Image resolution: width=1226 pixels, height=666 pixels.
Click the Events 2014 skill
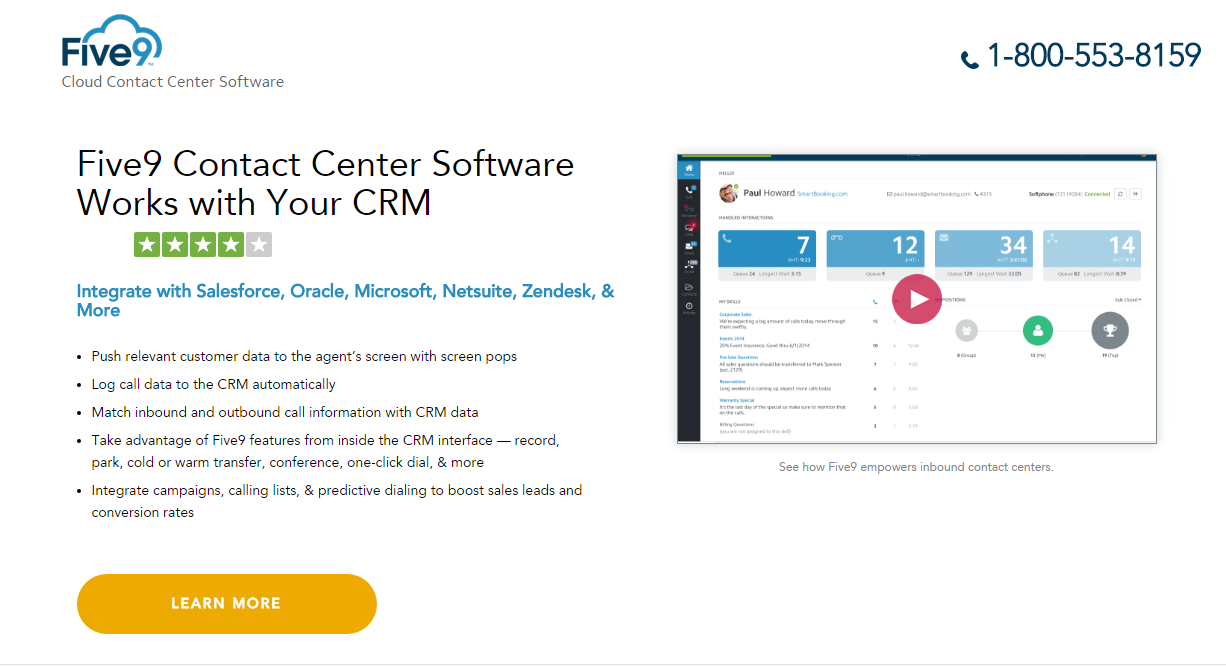pos(732,338)
